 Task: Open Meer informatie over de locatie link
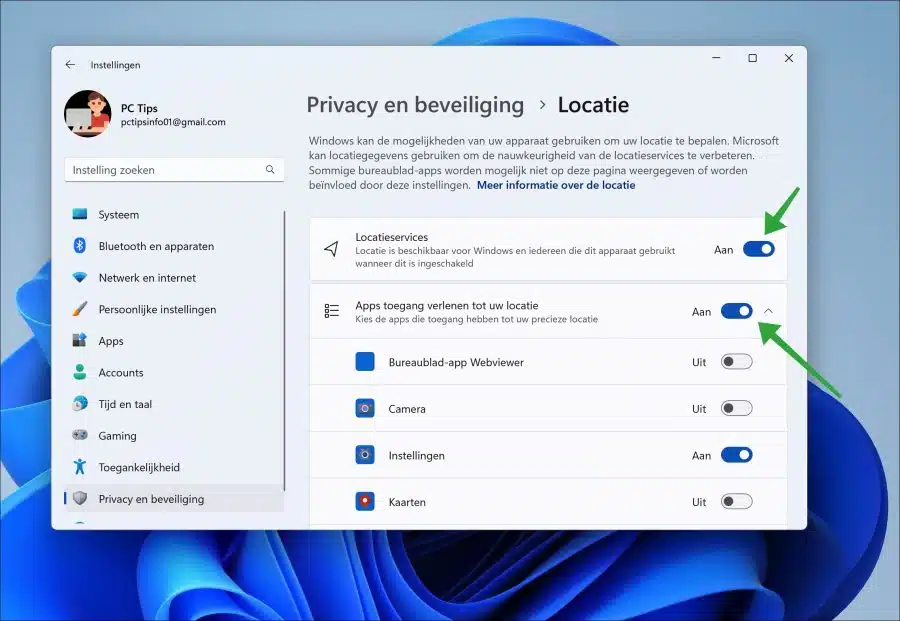556,185
